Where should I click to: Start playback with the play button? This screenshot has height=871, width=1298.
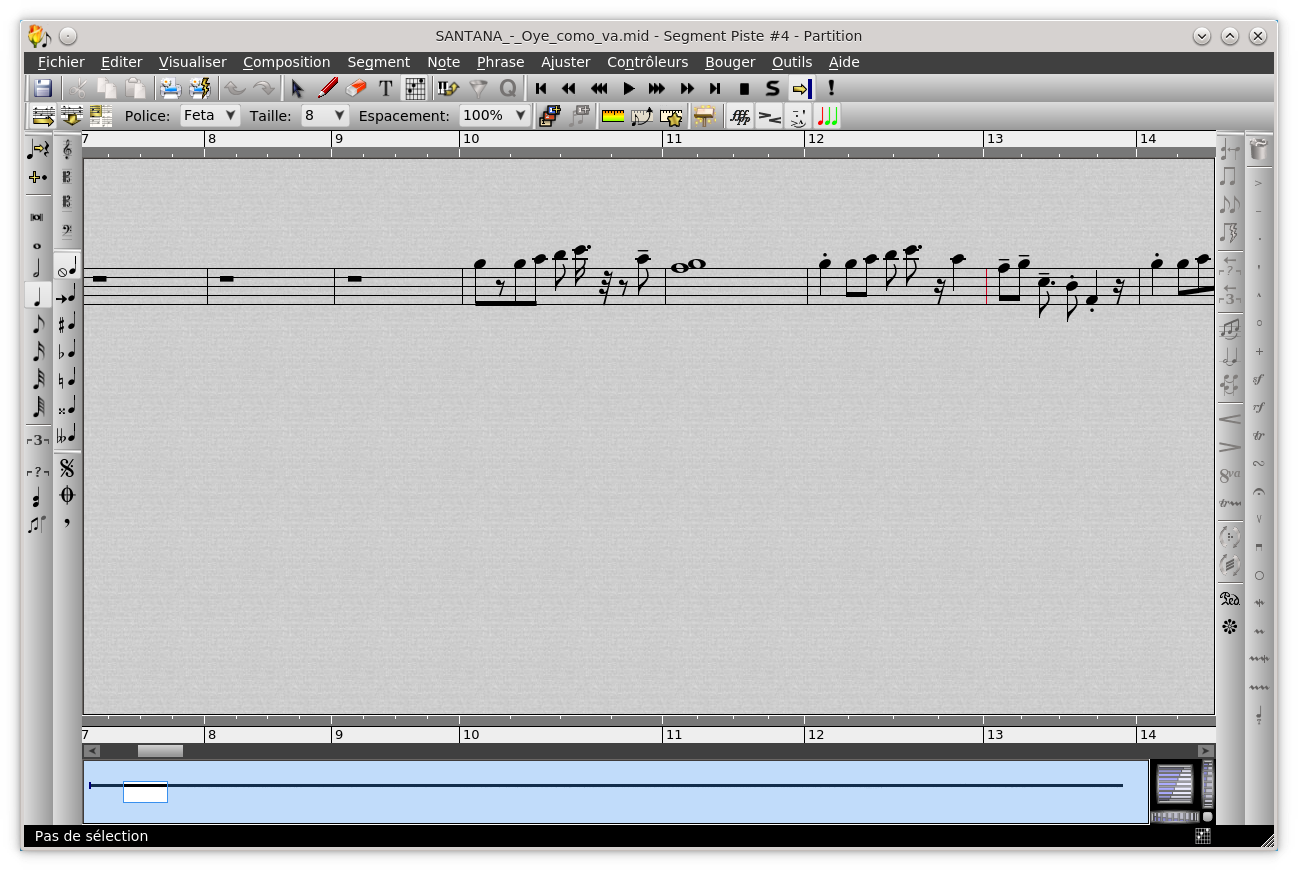[x=628, y=88]
